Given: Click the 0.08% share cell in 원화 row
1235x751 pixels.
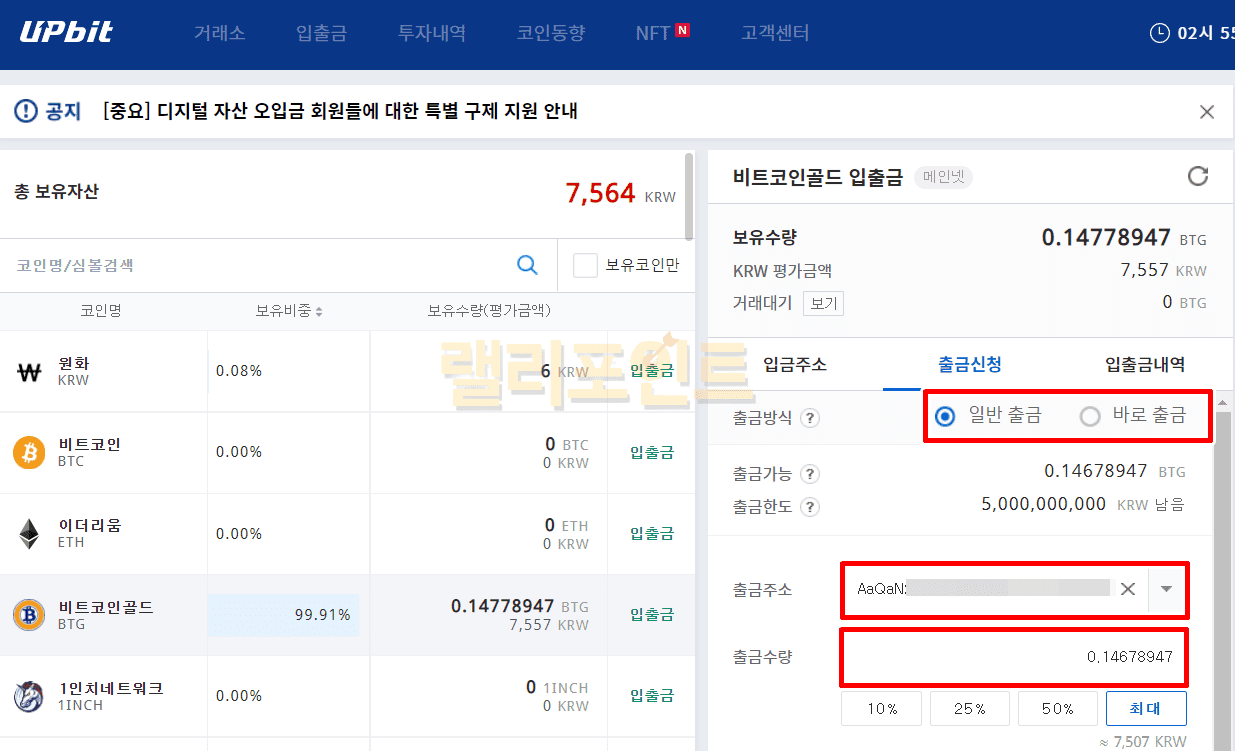Looking at the screenshot, I should [x=239, y=371].
